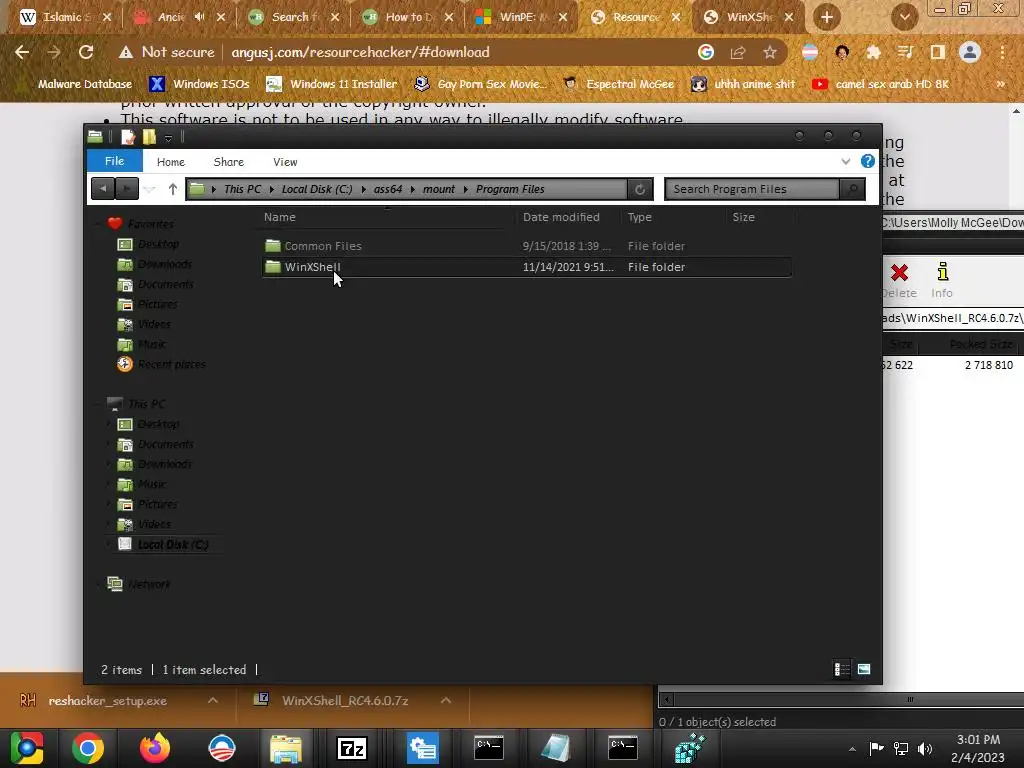Open 'Windows ISOs' bookmark

pyautogui.click(x=199, y=84)
